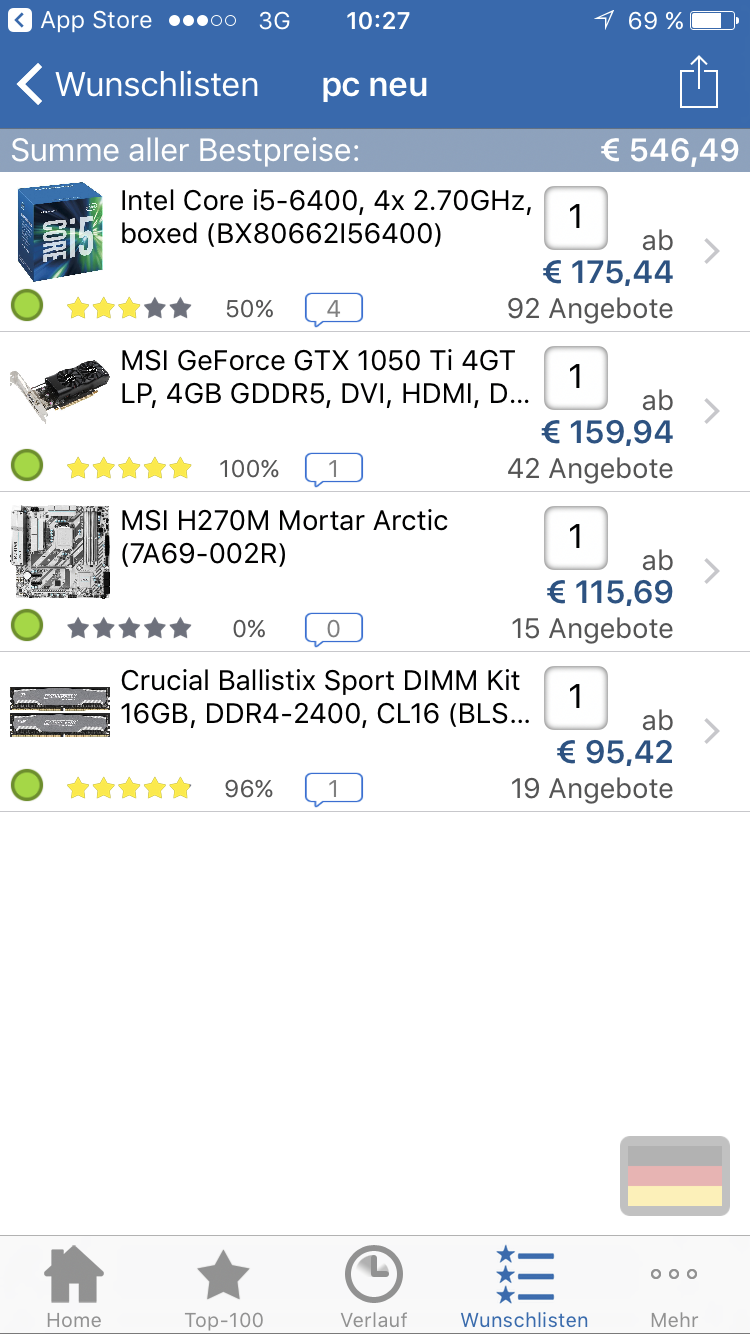Viewport: 750px width, 1334px height.
Task: Tap star rating of MSI H270M Mortar
Action: click(x=129, y=629)
